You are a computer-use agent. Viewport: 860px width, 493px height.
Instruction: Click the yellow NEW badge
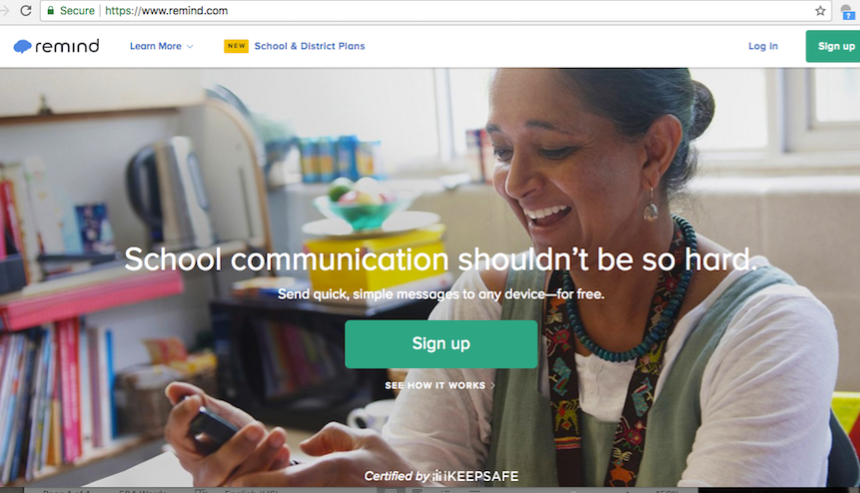236,46
